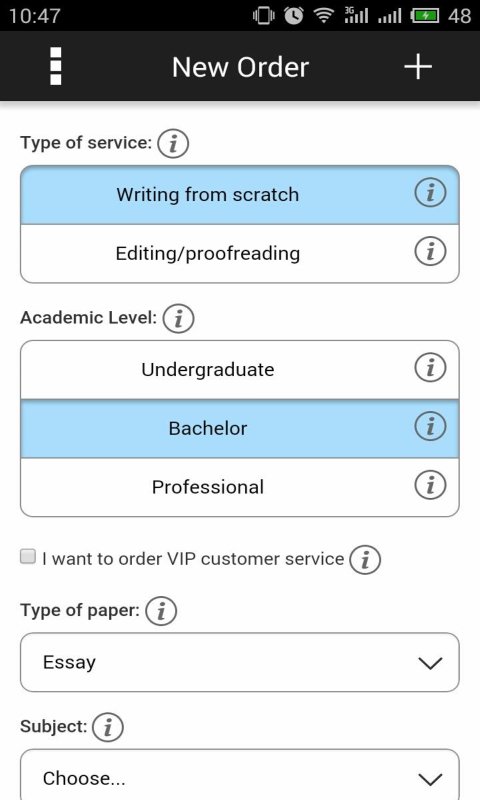Show info for Professional level
Viewport: 480px width, 800px height.
[430, 485]
